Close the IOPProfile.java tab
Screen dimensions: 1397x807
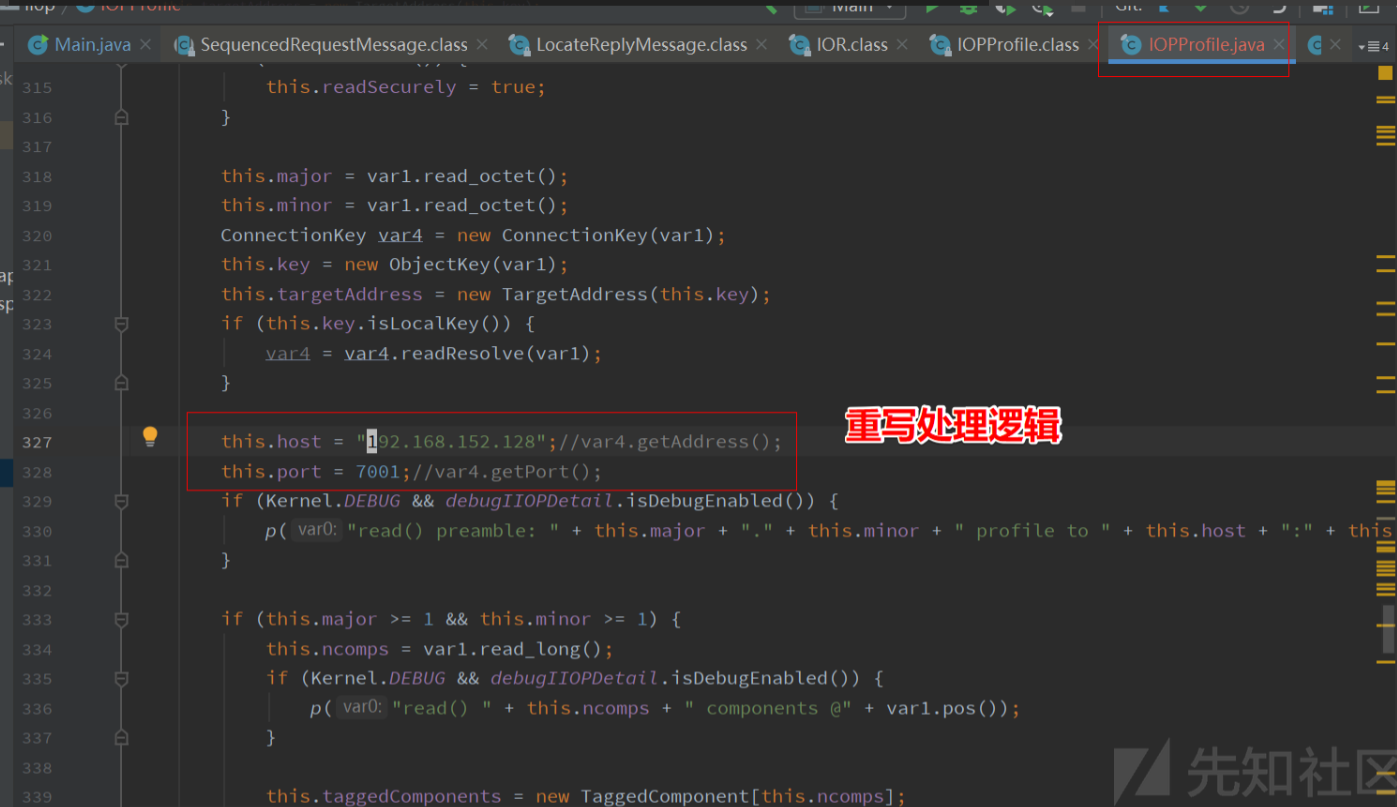pos(1279,45)
